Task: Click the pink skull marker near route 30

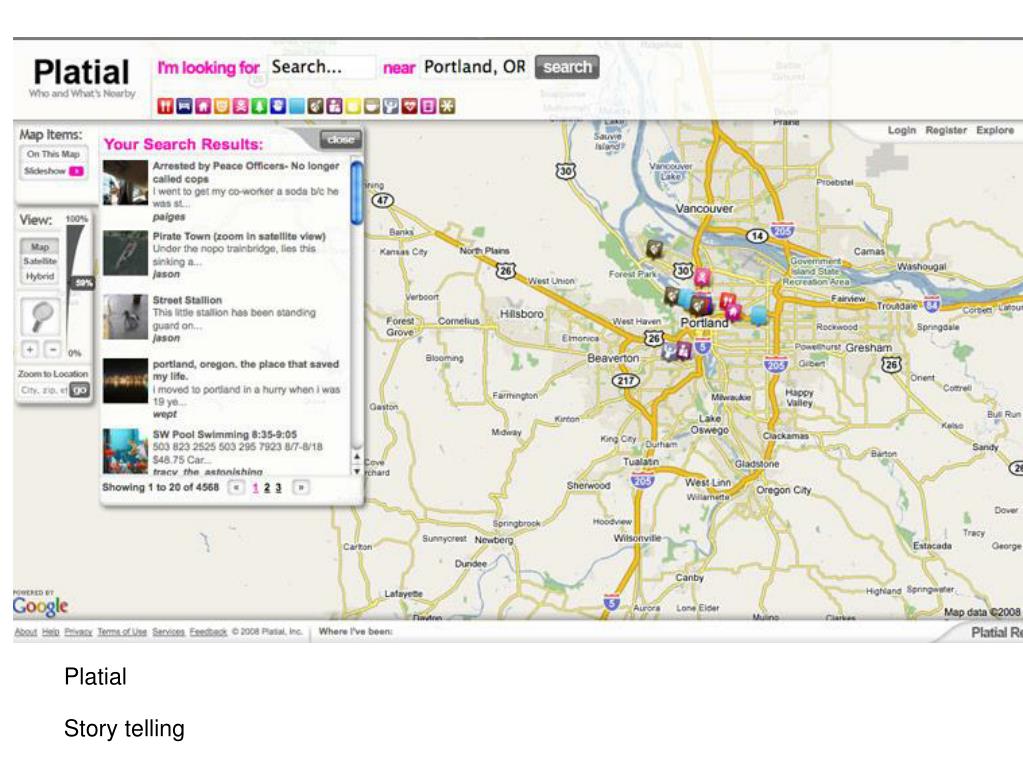Action: (701, 277)
